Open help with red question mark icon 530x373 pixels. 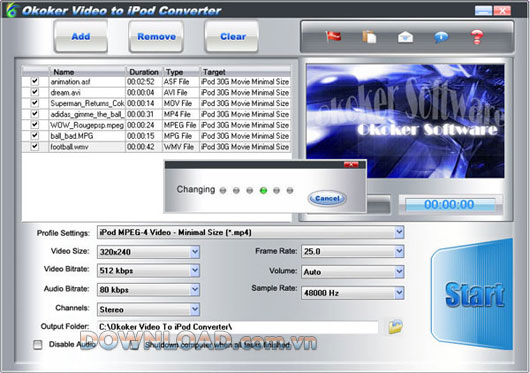click(x=477, y=37)
